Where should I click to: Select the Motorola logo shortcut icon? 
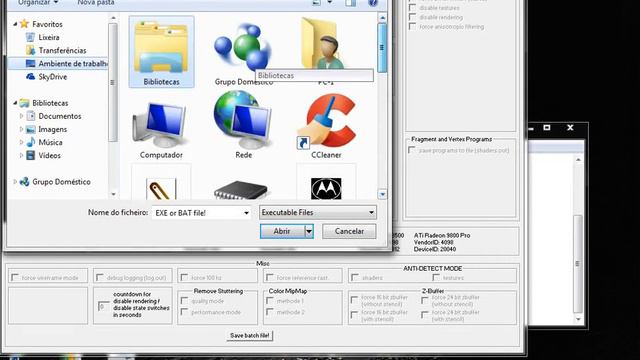[x=326, y=189]
